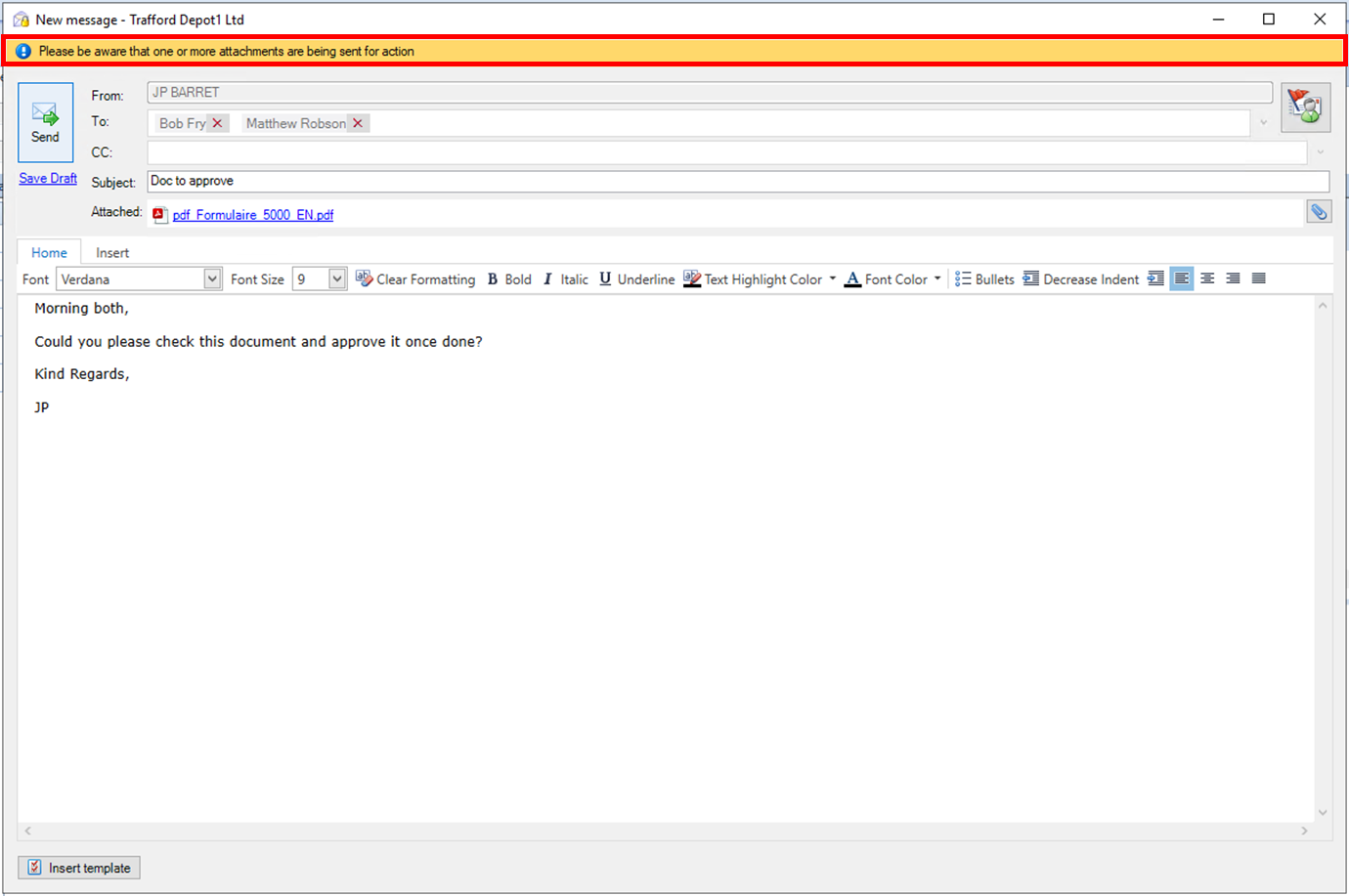The image size is (1349, 896).
Task: Switch to the Home tab
Action: 49,252
